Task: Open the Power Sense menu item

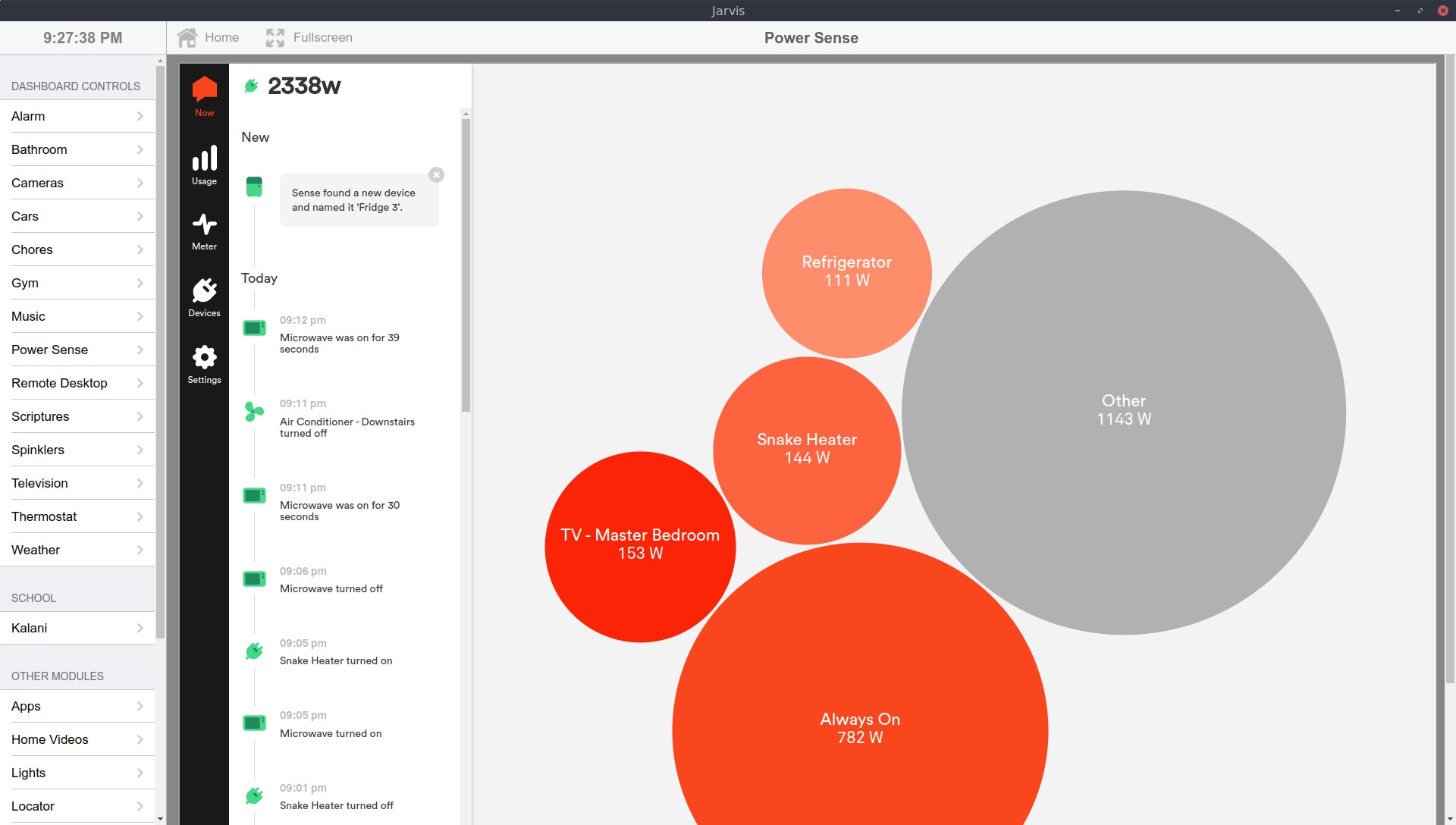Action: pyautogui.click(x=50, y=350)
